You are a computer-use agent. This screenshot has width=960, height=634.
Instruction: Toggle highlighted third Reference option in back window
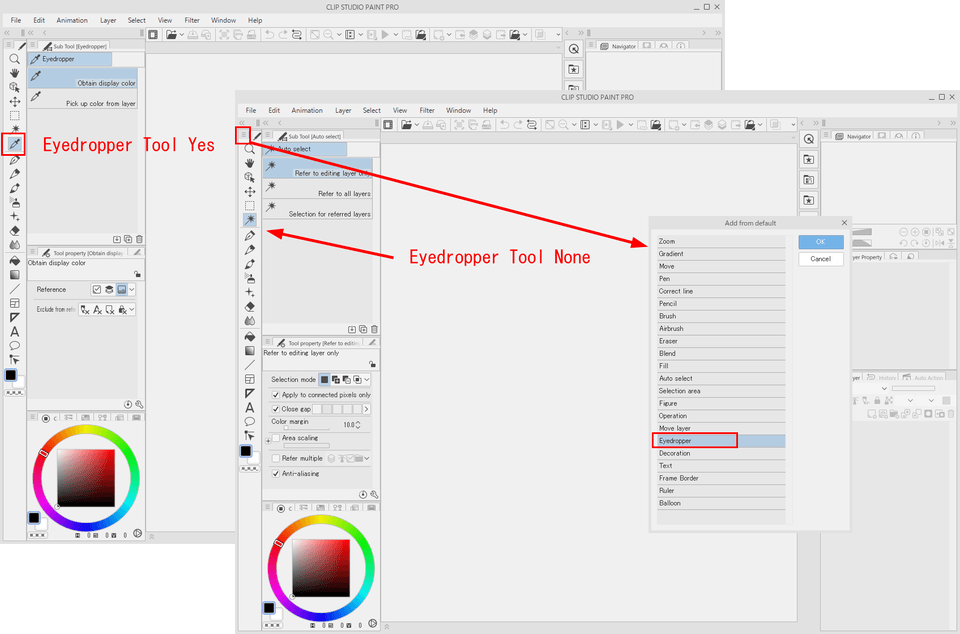121,289
